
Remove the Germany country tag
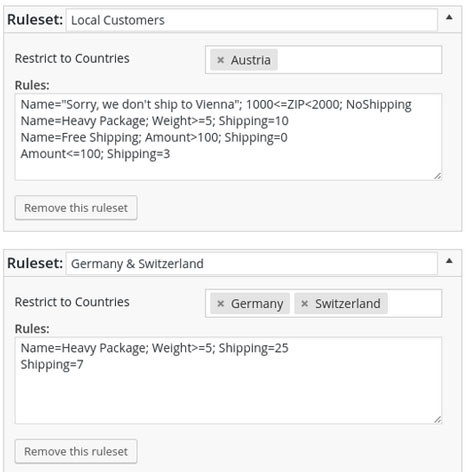pyautogui.click(x=220, y=304)
